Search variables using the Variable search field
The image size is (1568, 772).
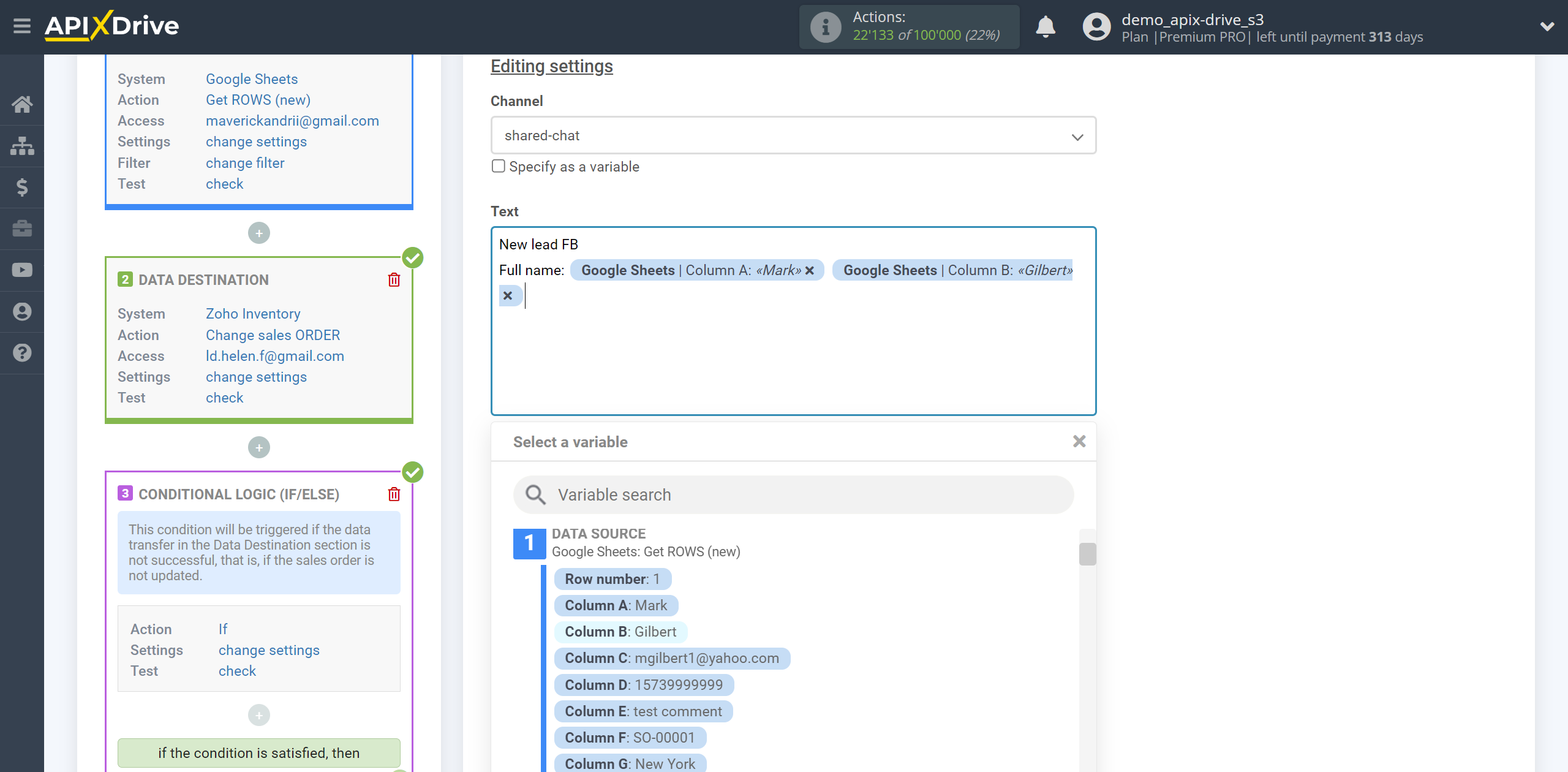(x=795, y=493)
